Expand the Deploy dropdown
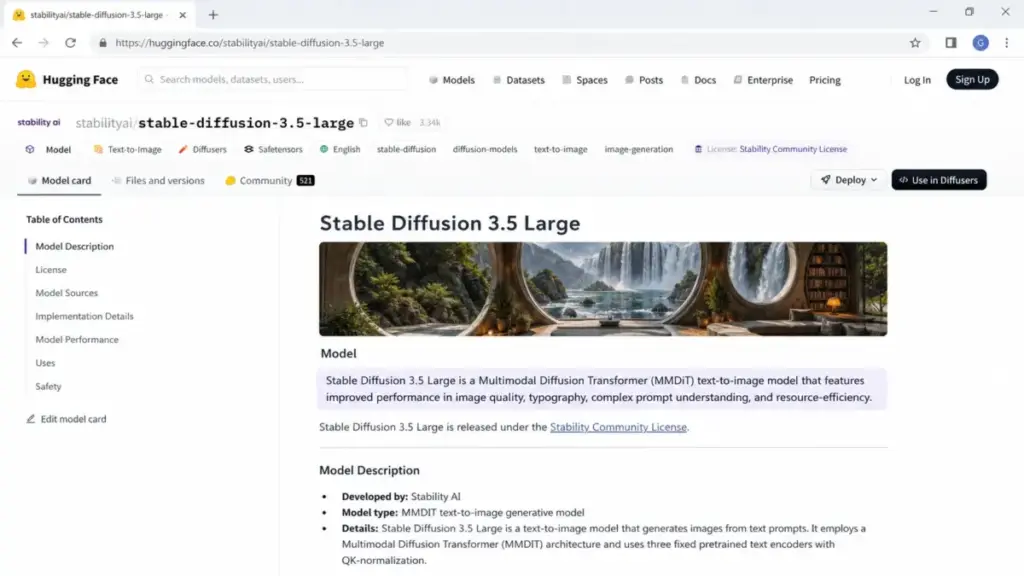 [x=848, y=180]
